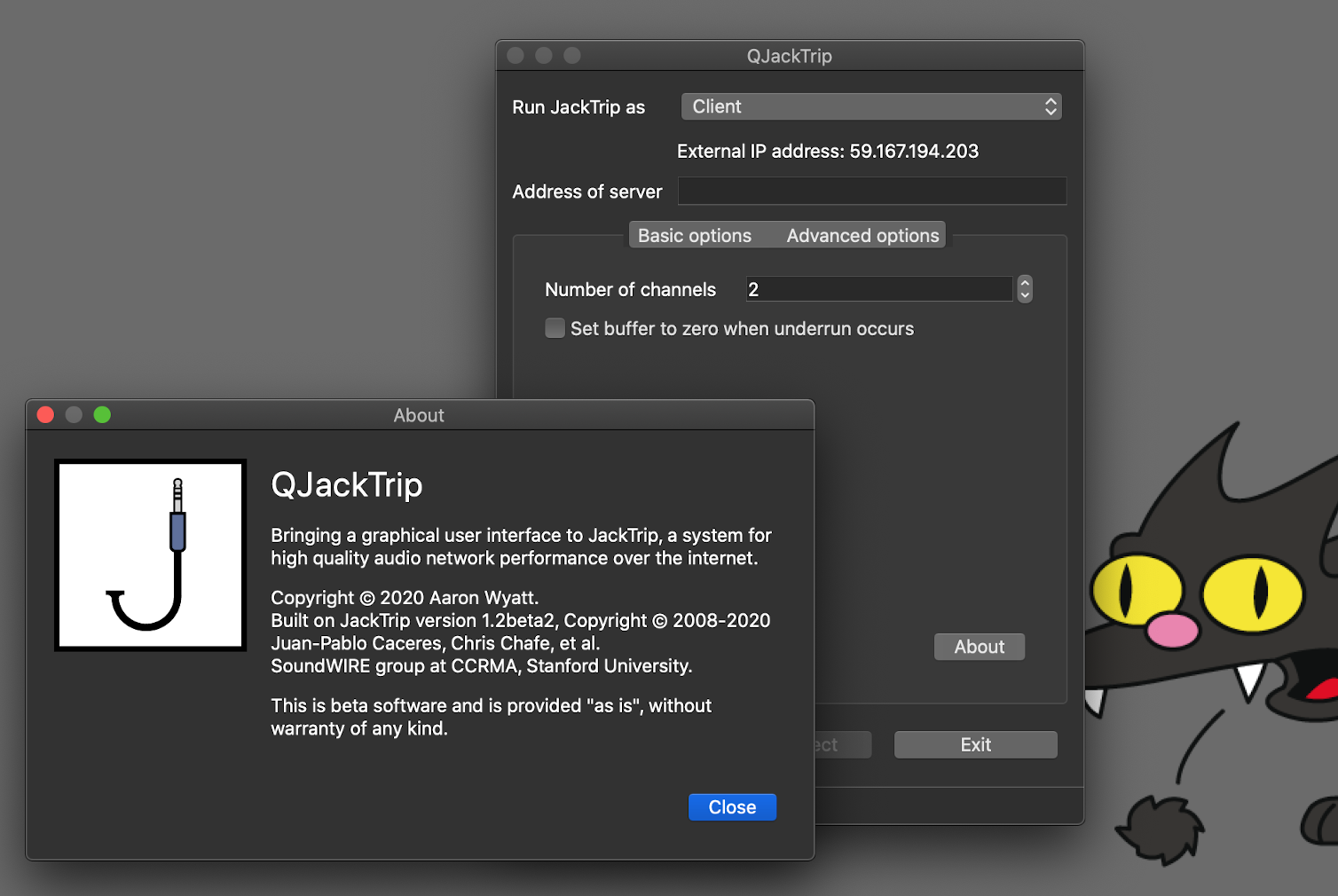This screenshot has width=1338, height=896.
Task: Click the 'Run JackTrip as' label
Action: (578, 106)
